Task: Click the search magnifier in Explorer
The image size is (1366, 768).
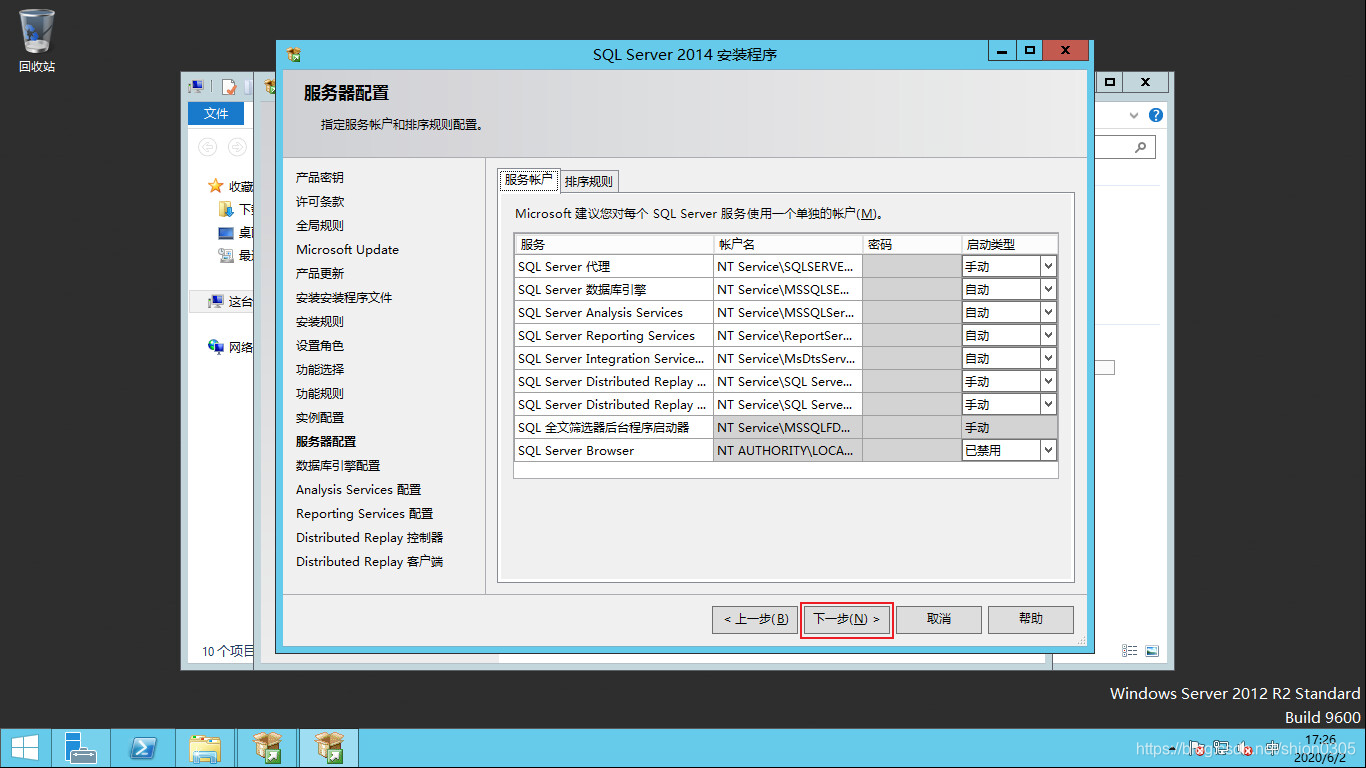Action: (x=1141, y=147)
